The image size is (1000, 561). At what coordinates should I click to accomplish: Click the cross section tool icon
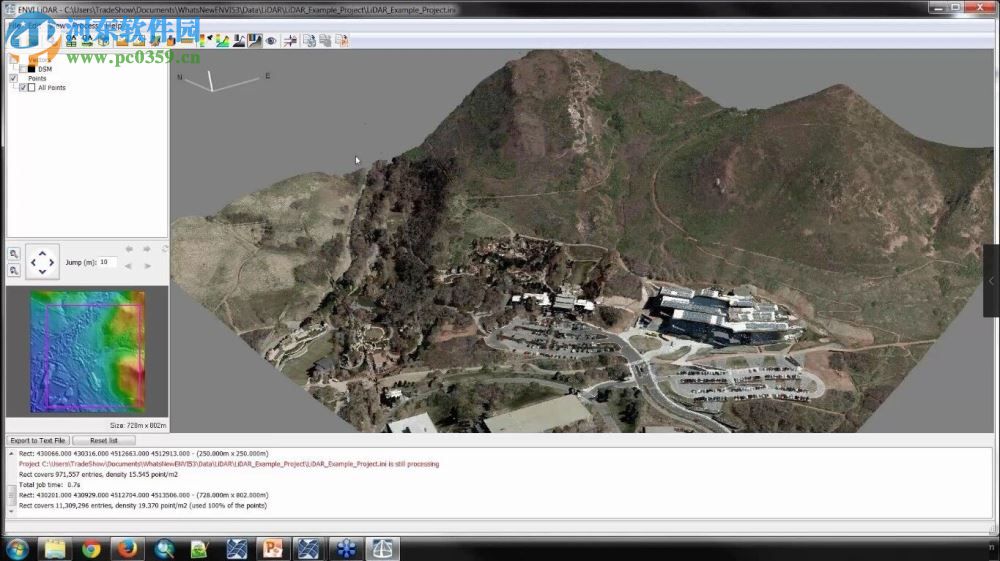pos(290,41)
